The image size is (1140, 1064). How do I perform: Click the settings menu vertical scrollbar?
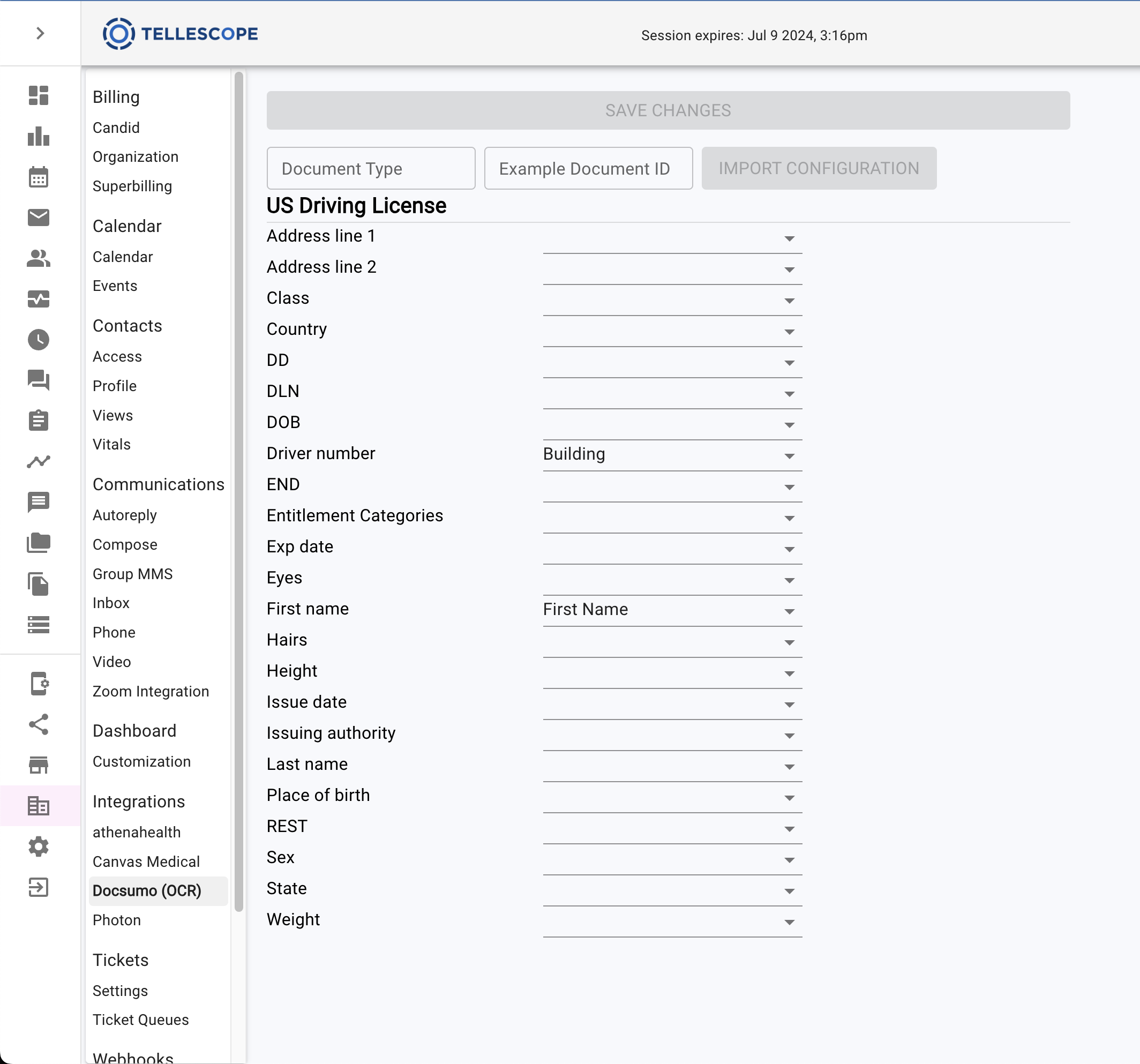239,491
